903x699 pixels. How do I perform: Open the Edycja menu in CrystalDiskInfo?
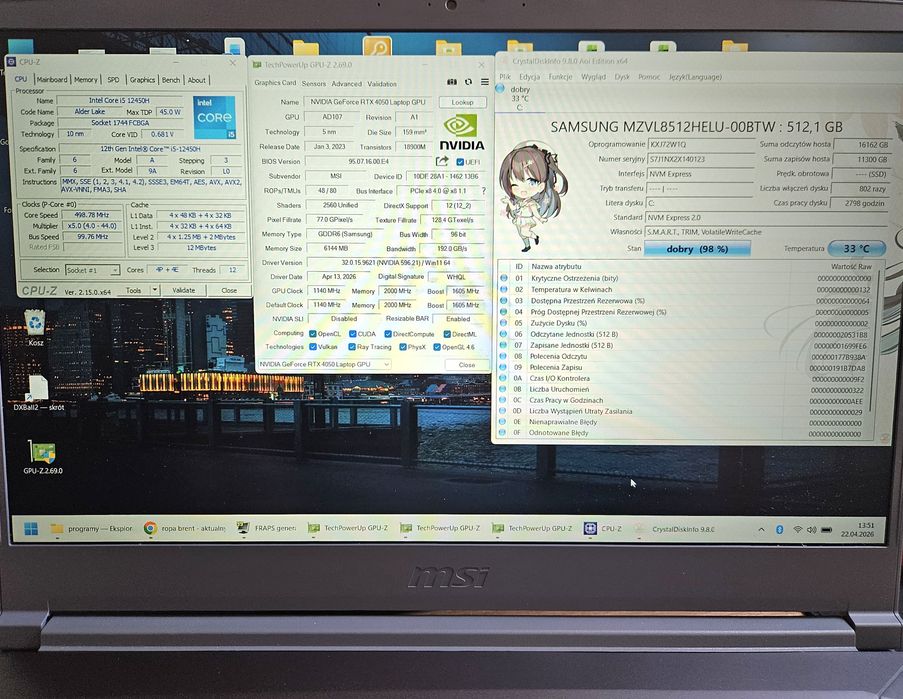click(x=529, y=77)
